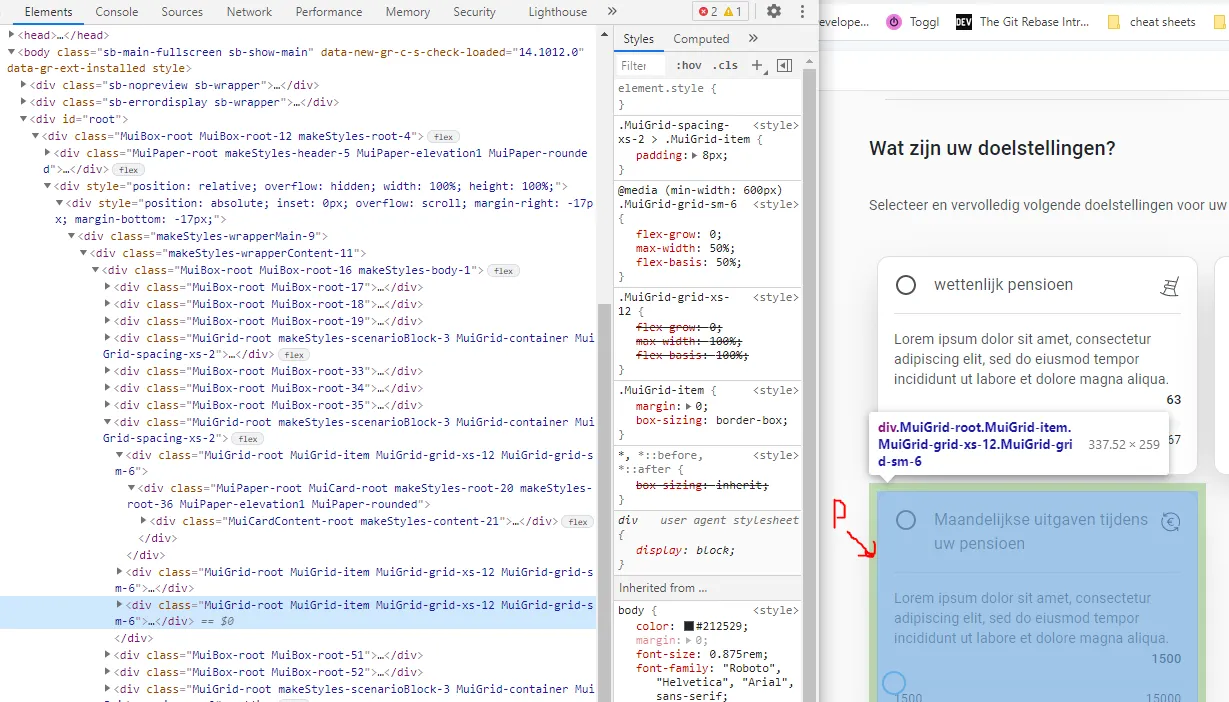This screenshot has height=702, width=1229.
Task: Open style source link for .MuiGrid-grid-sm-6
Action: pos(775,204)
